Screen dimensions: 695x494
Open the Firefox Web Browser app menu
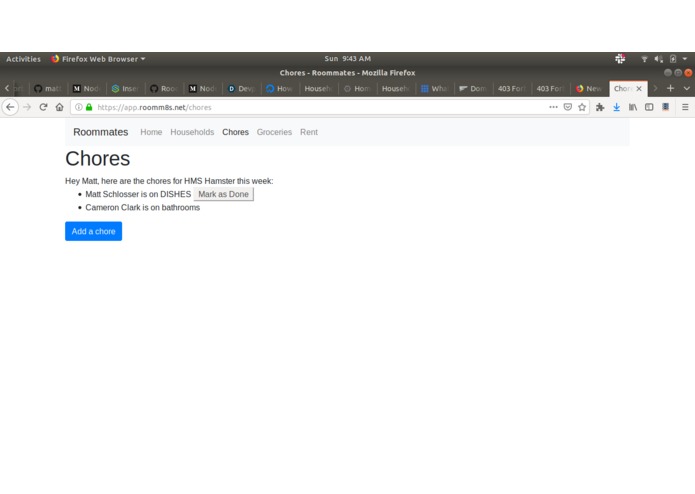click(x=98, y=59)
